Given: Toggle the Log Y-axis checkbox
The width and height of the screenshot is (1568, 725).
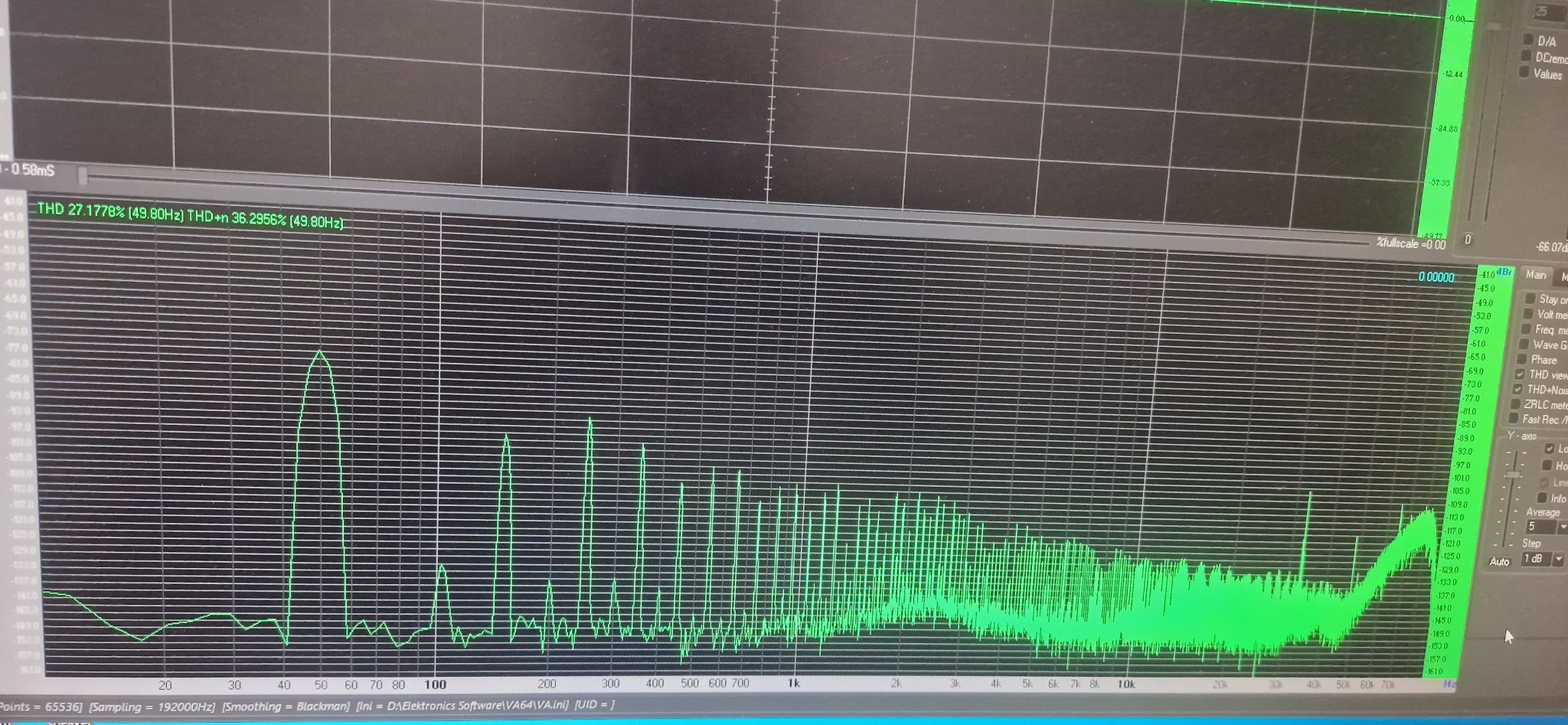Looking at the screenshot, I should coord(1550,449).
